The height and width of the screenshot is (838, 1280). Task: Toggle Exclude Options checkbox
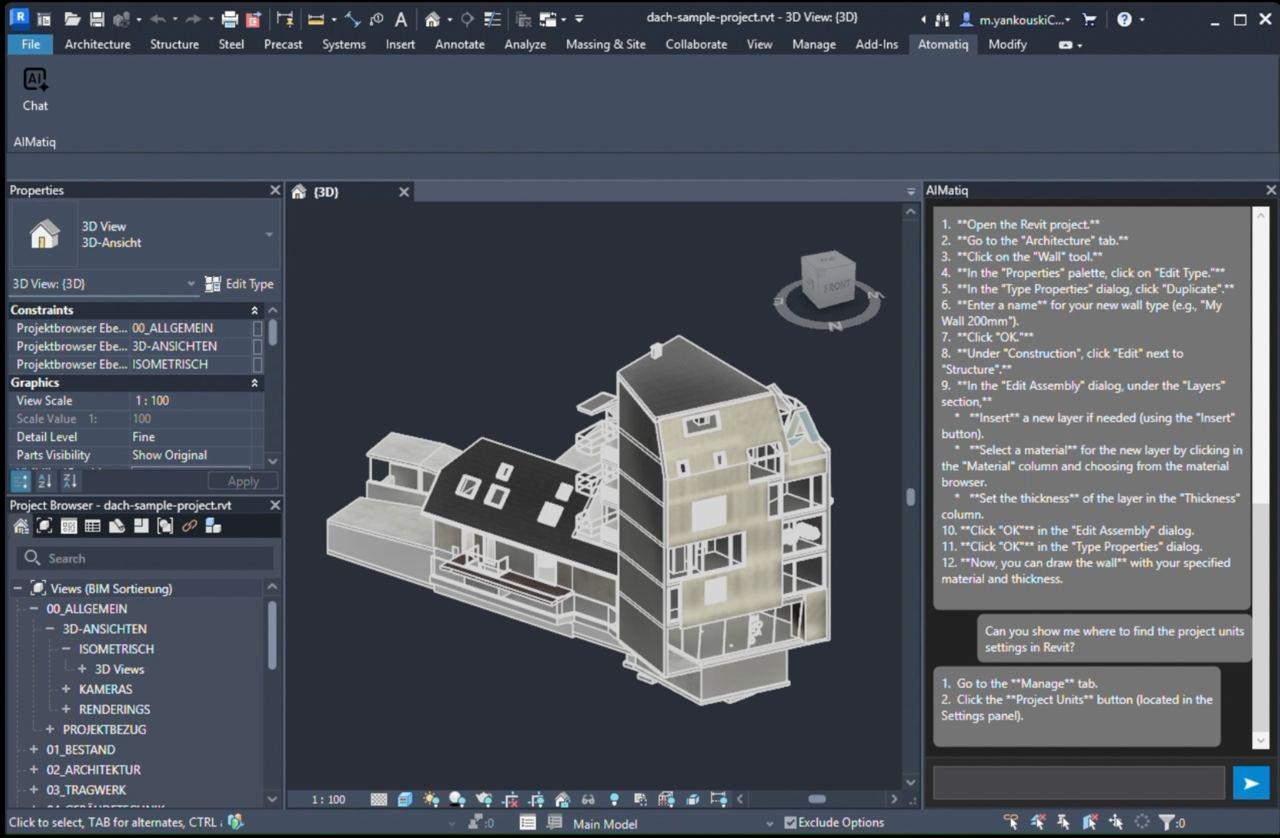(790, 822)
